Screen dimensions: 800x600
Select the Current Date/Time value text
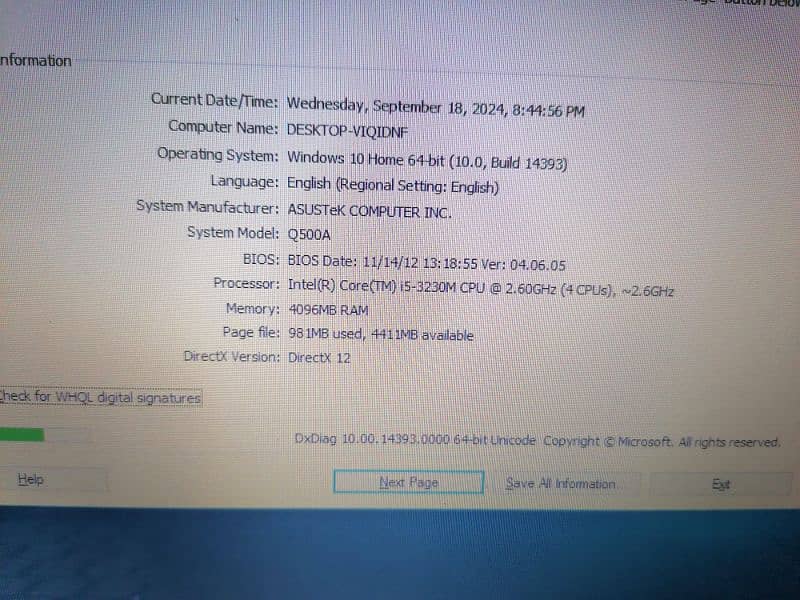click(435, 107)
